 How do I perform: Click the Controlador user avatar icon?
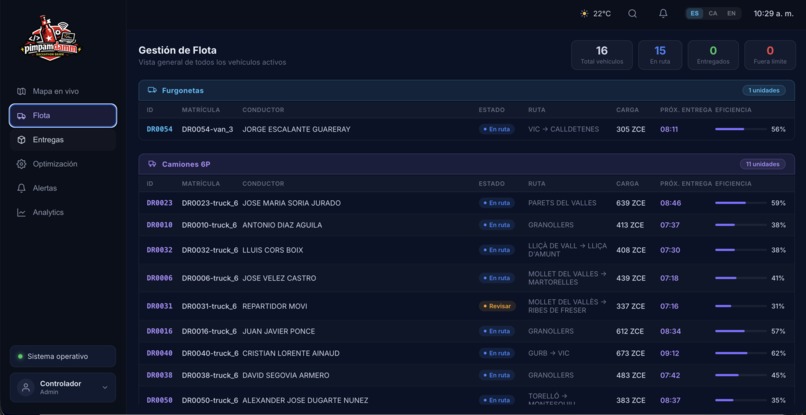tap(25, 387)
